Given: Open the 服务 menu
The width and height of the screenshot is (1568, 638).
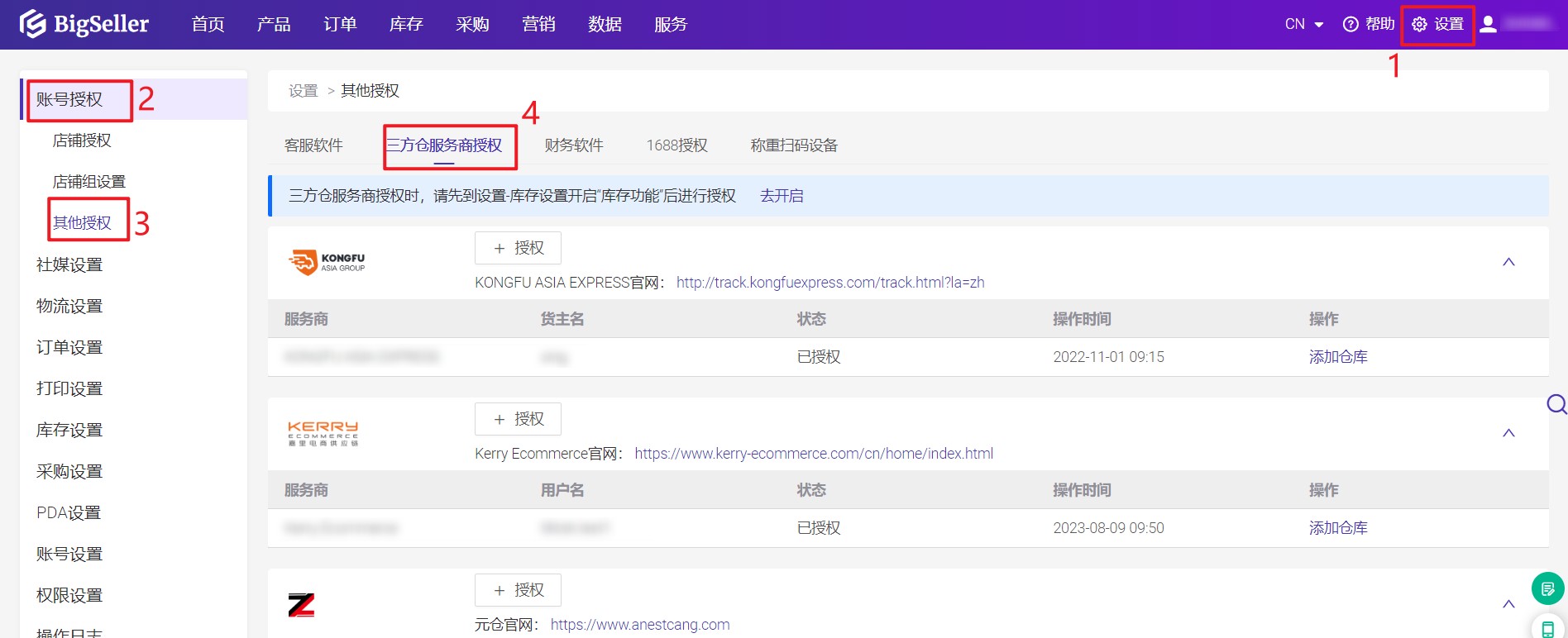Looking at the screenshot, I should 671,24.
